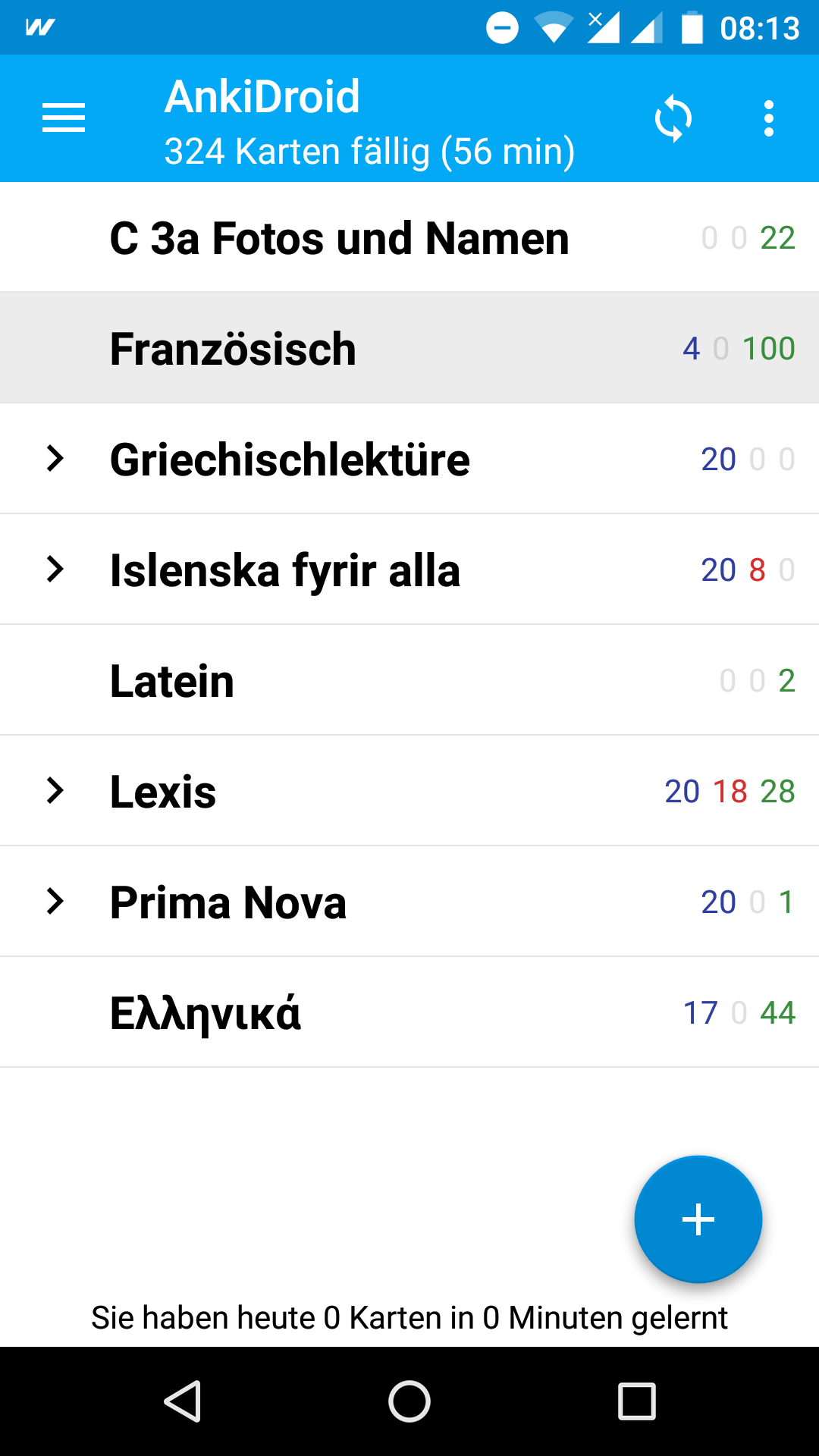Open the three-dot overflow menu

[x=769, y=119]
